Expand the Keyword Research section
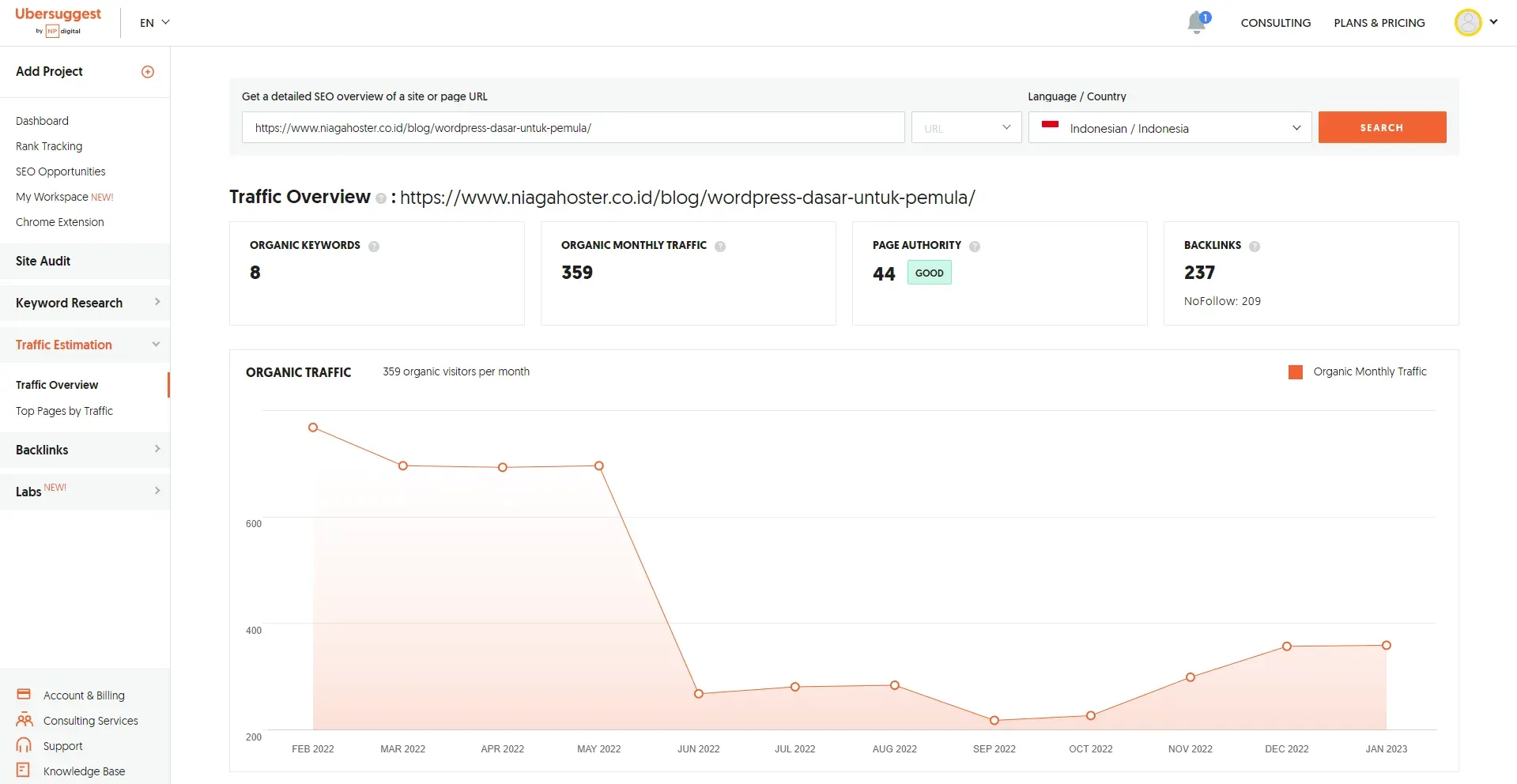Image resolution: width=1517 pixels, height=784 pixels. 85,303
